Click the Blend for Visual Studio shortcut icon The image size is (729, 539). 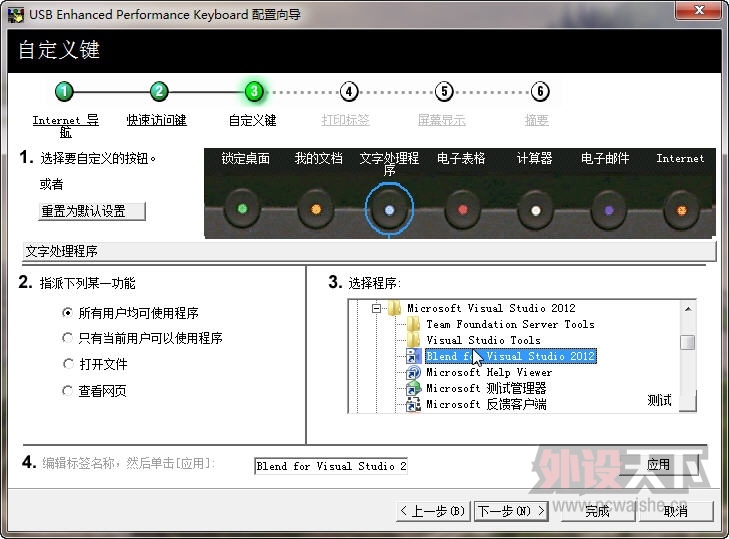coord(413,356)
